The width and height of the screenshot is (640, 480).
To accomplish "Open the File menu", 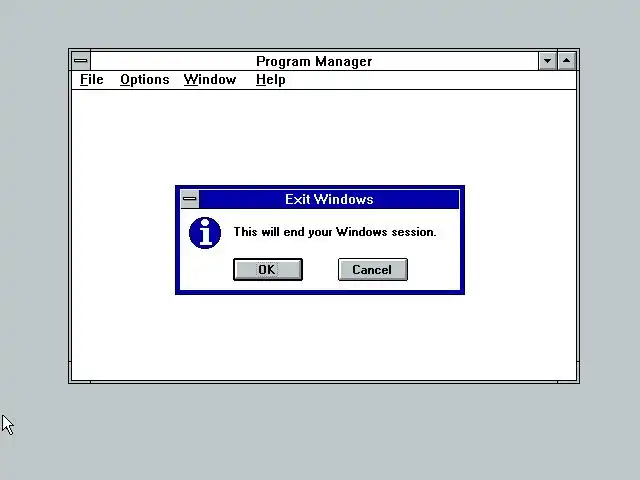I will [91, 80].
